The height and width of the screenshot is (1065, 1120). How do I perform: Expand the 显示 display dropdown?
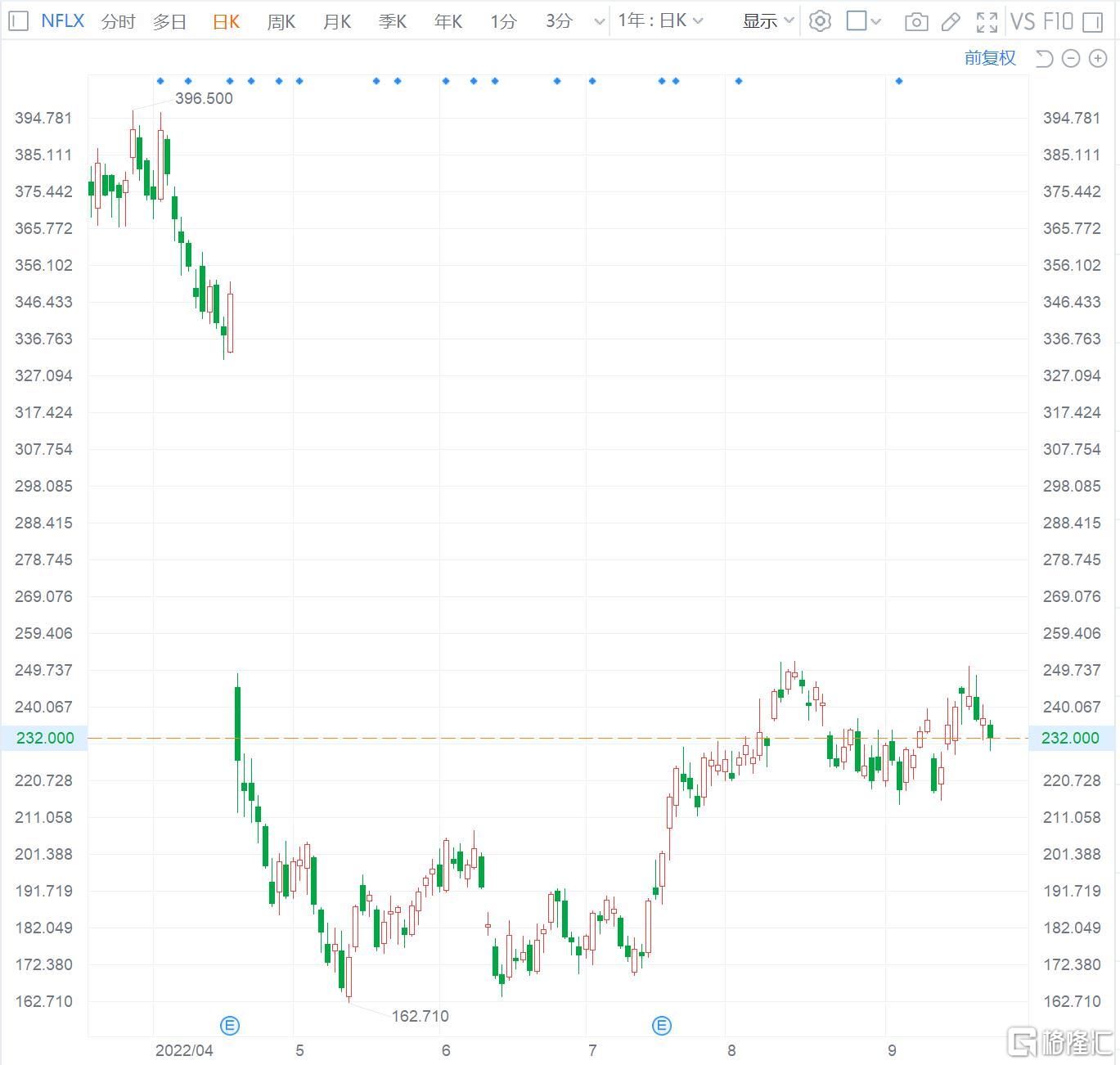768,21
